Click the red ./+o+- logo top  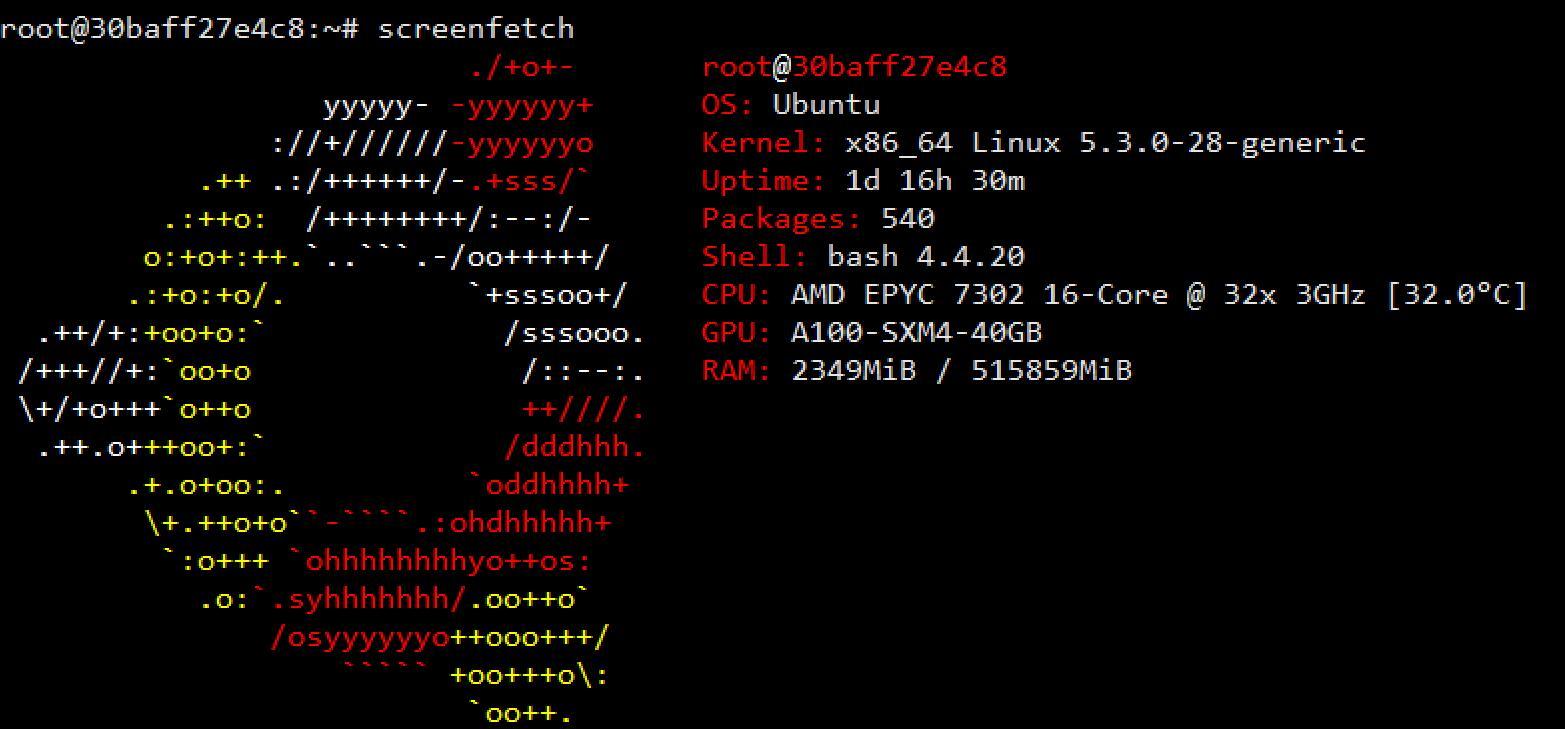(521, 67)
